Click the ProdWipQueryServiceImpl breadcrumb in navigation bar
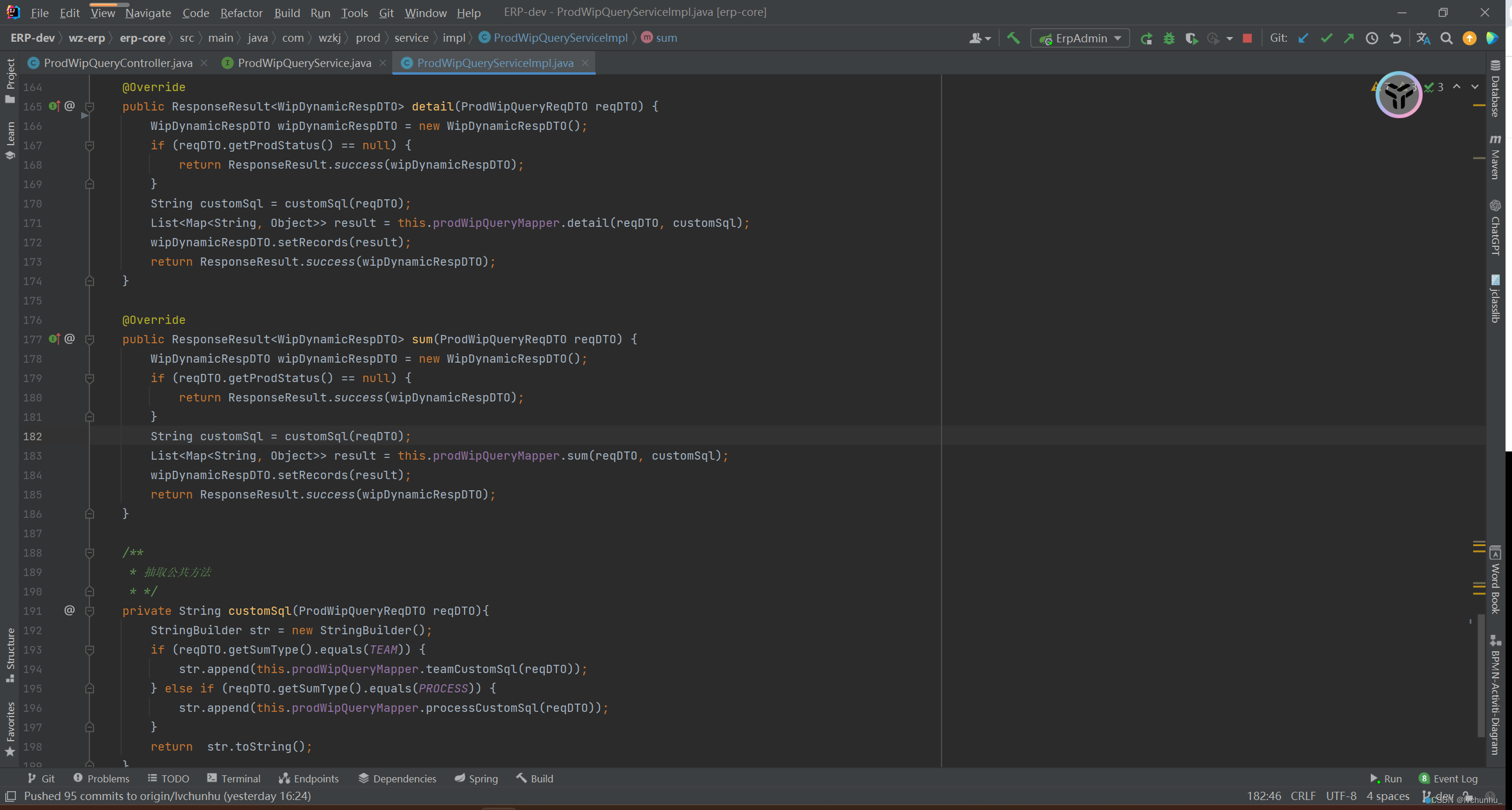 [x=560, y=38]
